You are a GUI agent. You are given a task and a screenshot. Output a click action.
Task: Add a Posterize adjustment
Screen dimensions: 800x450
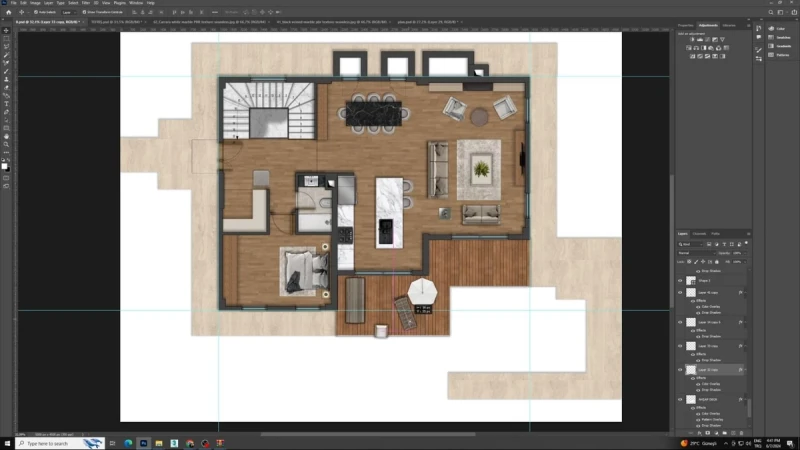[x=699, y=56]
